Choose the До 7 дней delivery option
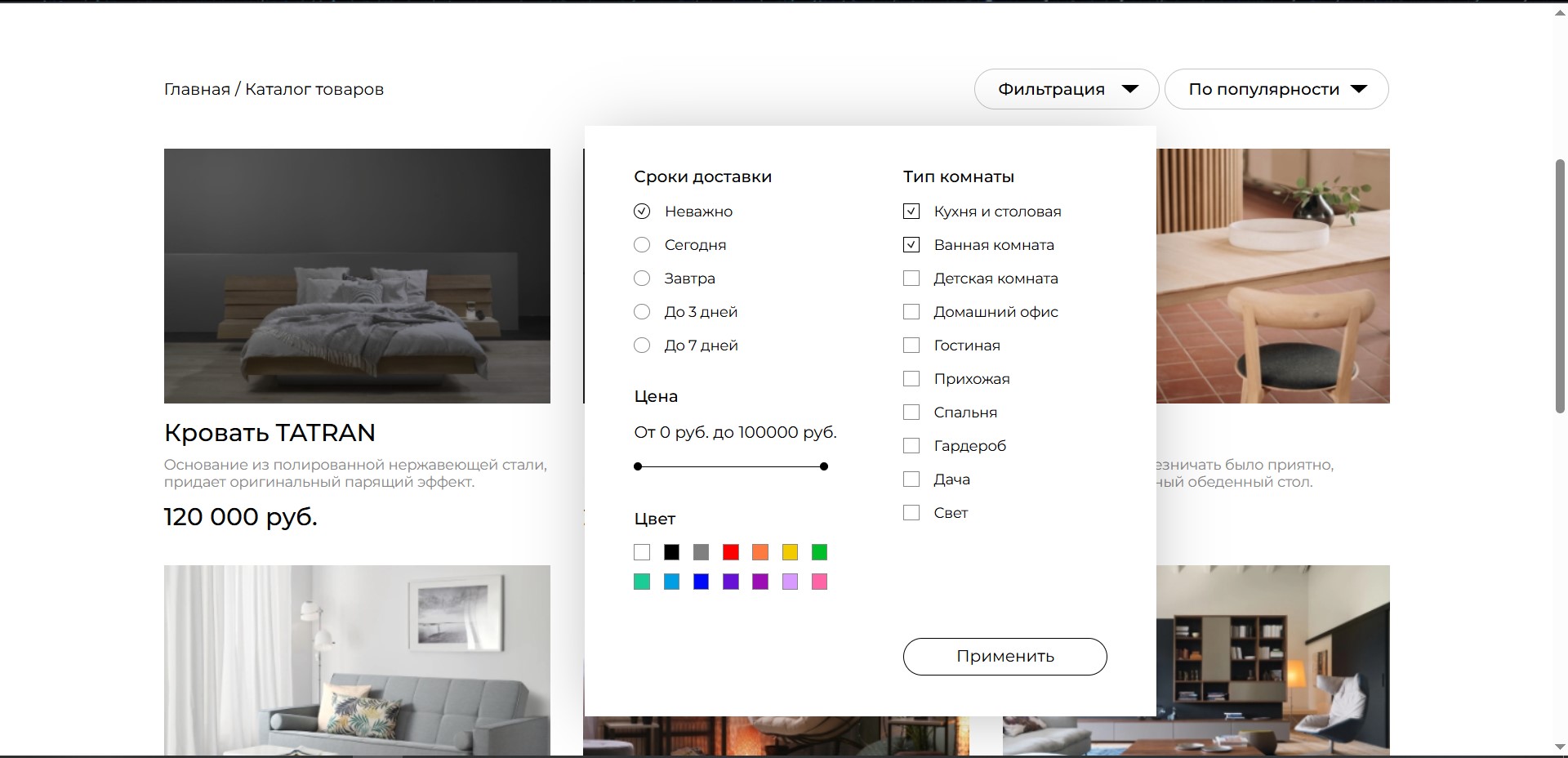 click(x=642, y=346)
